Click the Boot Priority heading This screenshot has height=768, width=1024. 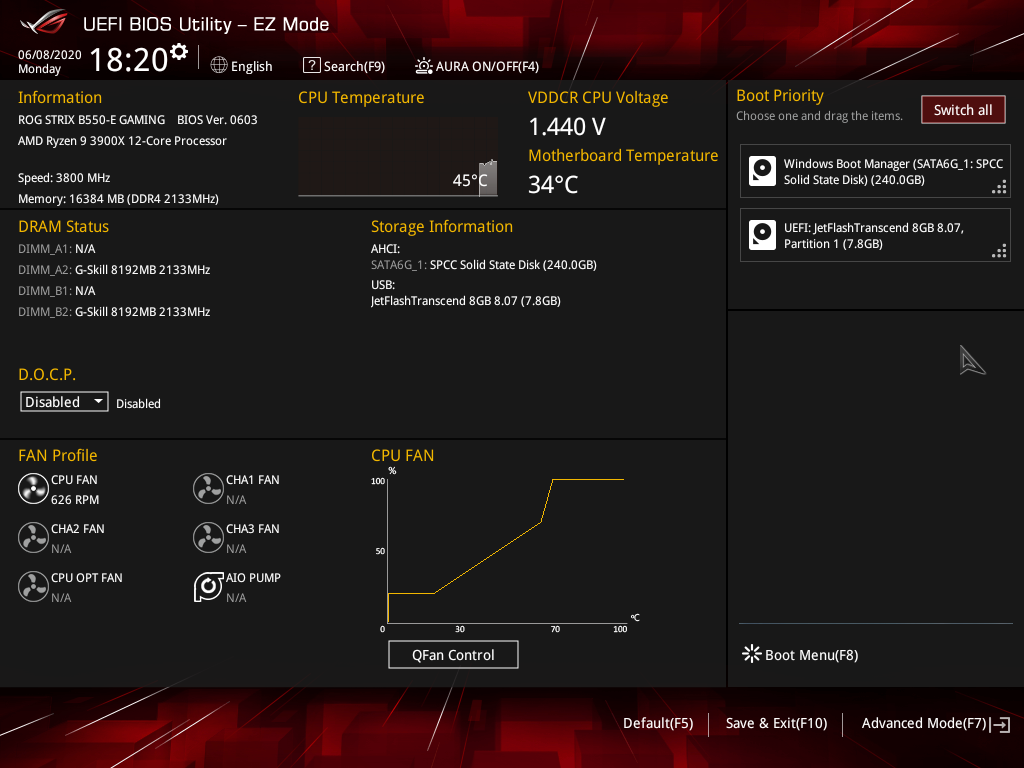pyautogui.click(x=780, y=96)
